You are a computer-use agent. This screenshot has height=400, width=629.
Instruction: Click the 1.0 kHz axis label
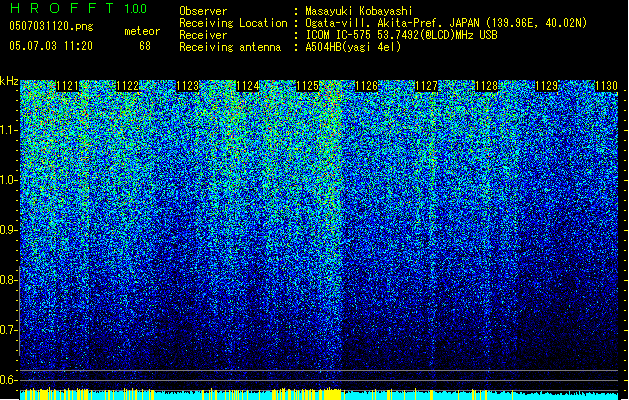(9, 180)
